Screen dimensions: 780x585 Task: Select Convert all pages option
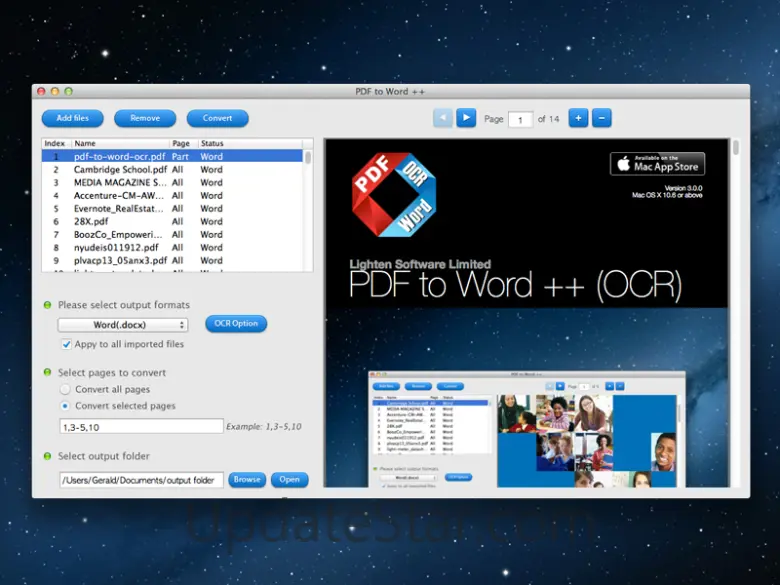click(66, 389)
